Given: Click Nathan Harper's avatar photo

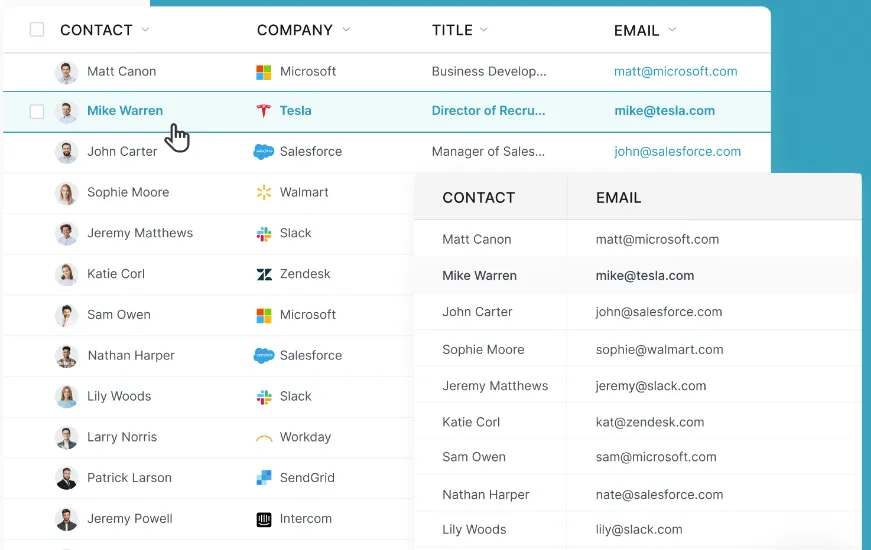Looking at the screenshot, I should [x=66, y=356].
